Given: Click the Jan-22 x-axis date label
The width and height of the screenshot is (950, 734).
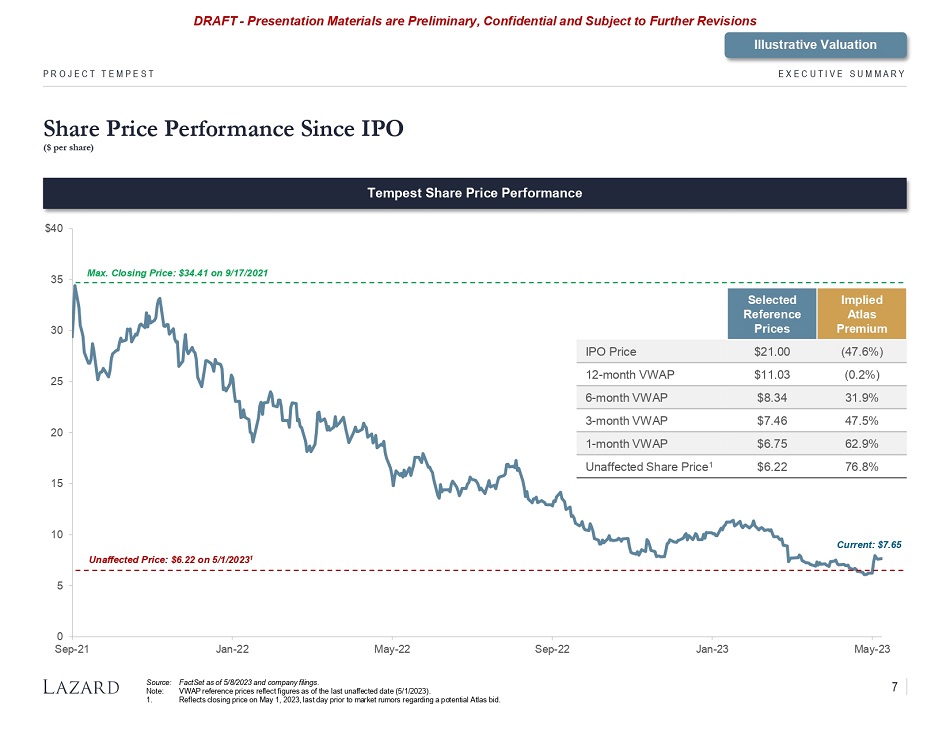Looking at the screenshot, I should click(232, 650).
